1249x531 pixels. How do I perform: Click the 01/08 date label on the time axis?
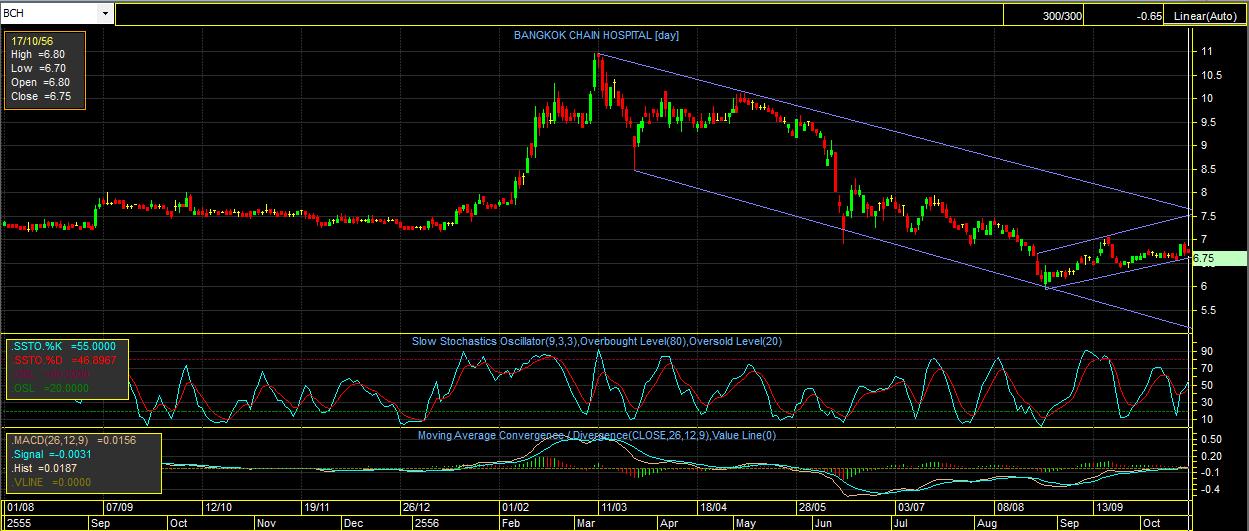click(18, 509)
